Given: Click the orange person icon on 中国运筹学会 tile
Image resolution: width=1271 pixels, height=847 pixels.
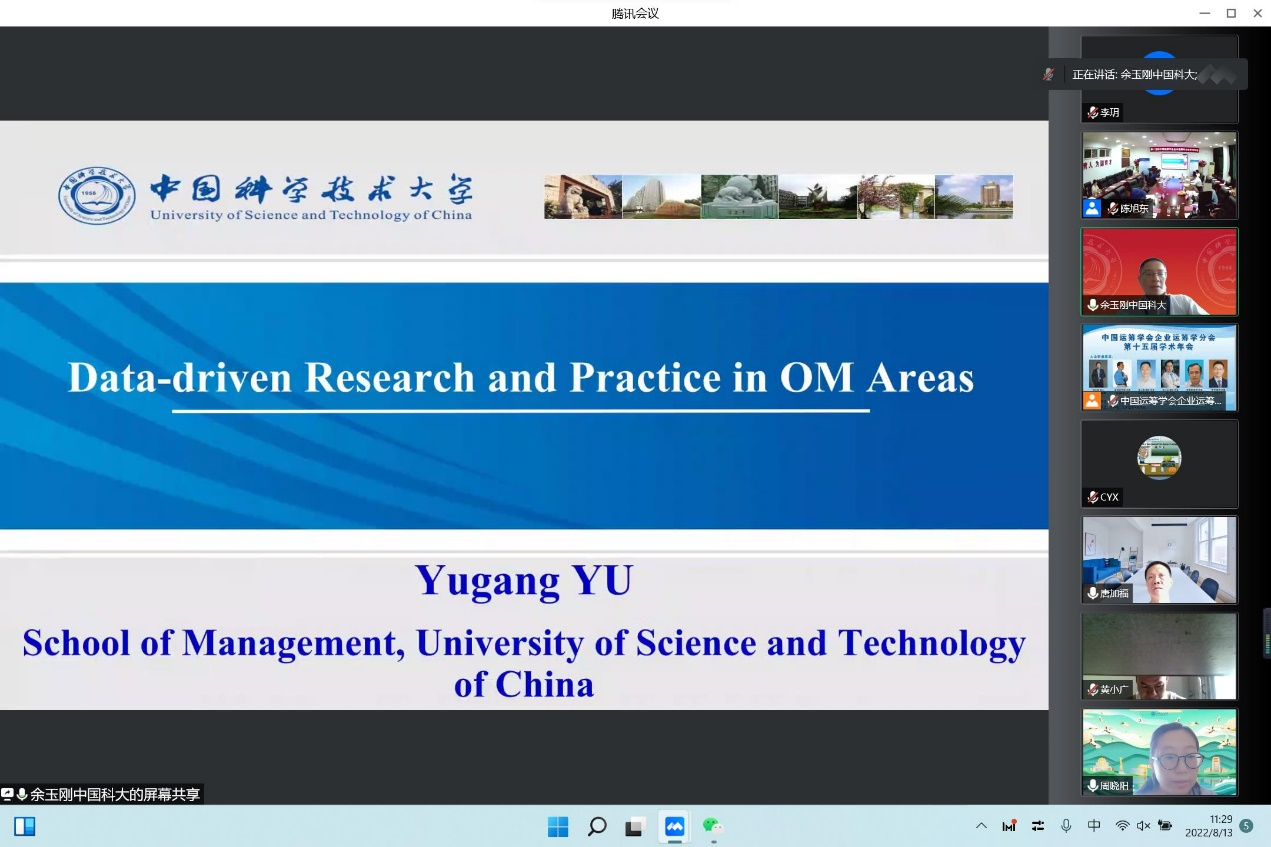Looking at the screenshot, I should [x=1092, y=400].
